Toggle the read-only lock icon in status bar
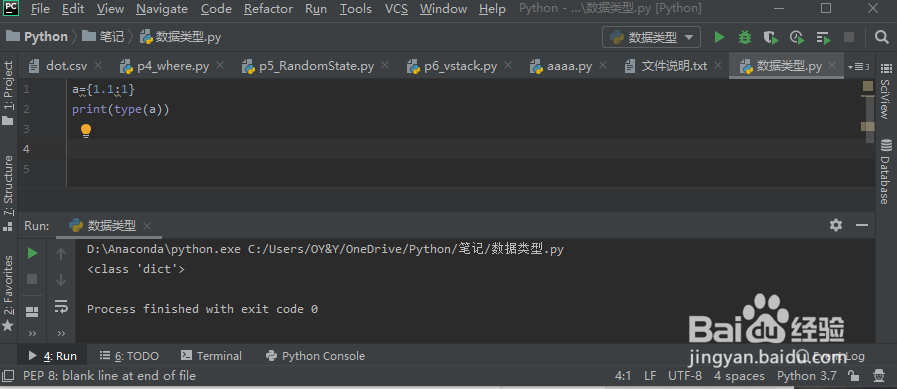 854,376
